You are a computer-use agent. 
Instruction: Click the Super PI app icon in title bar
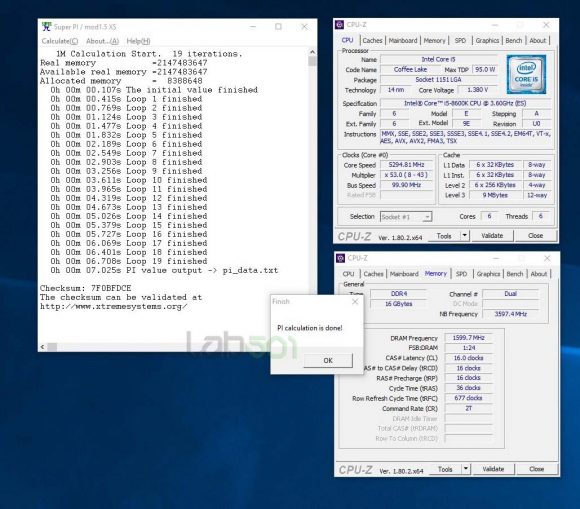46,27
